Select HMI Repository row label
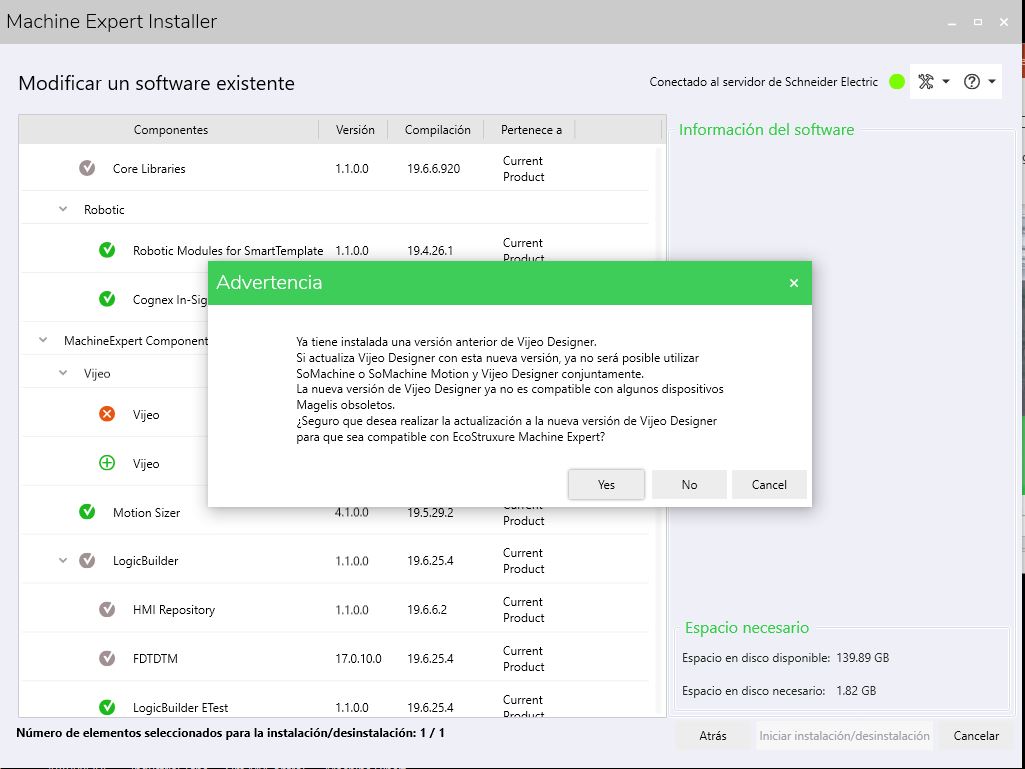1025x769 pixels. 174,610
